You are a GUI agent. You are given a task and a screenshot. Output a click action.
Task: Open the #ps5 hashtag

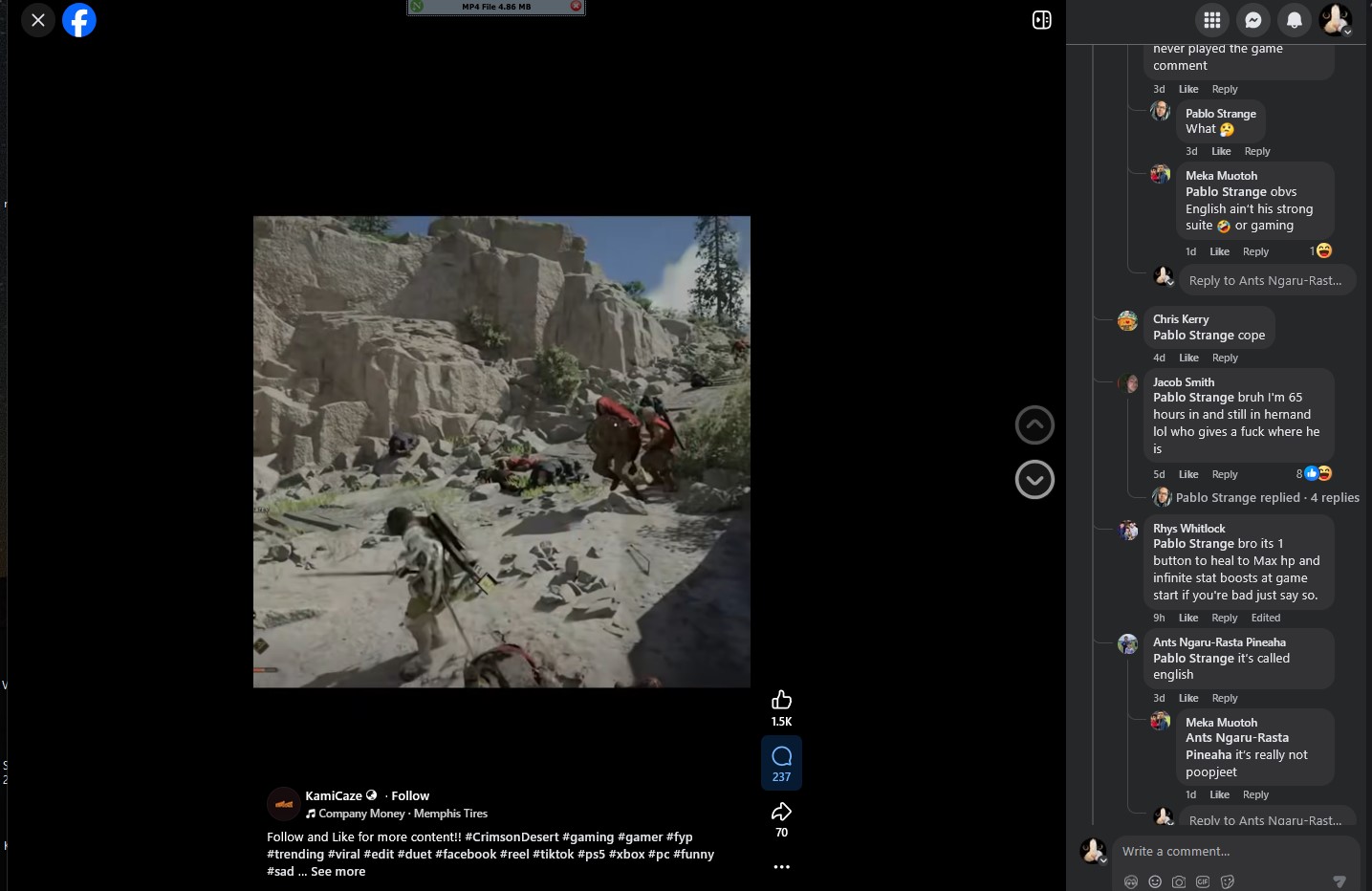coord(591,855)
